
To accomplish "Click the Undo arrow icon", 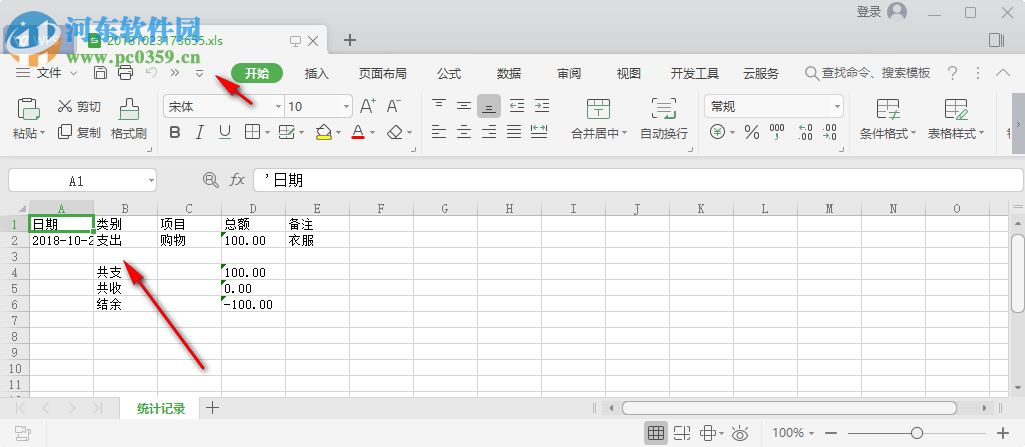I will [151, 73].
